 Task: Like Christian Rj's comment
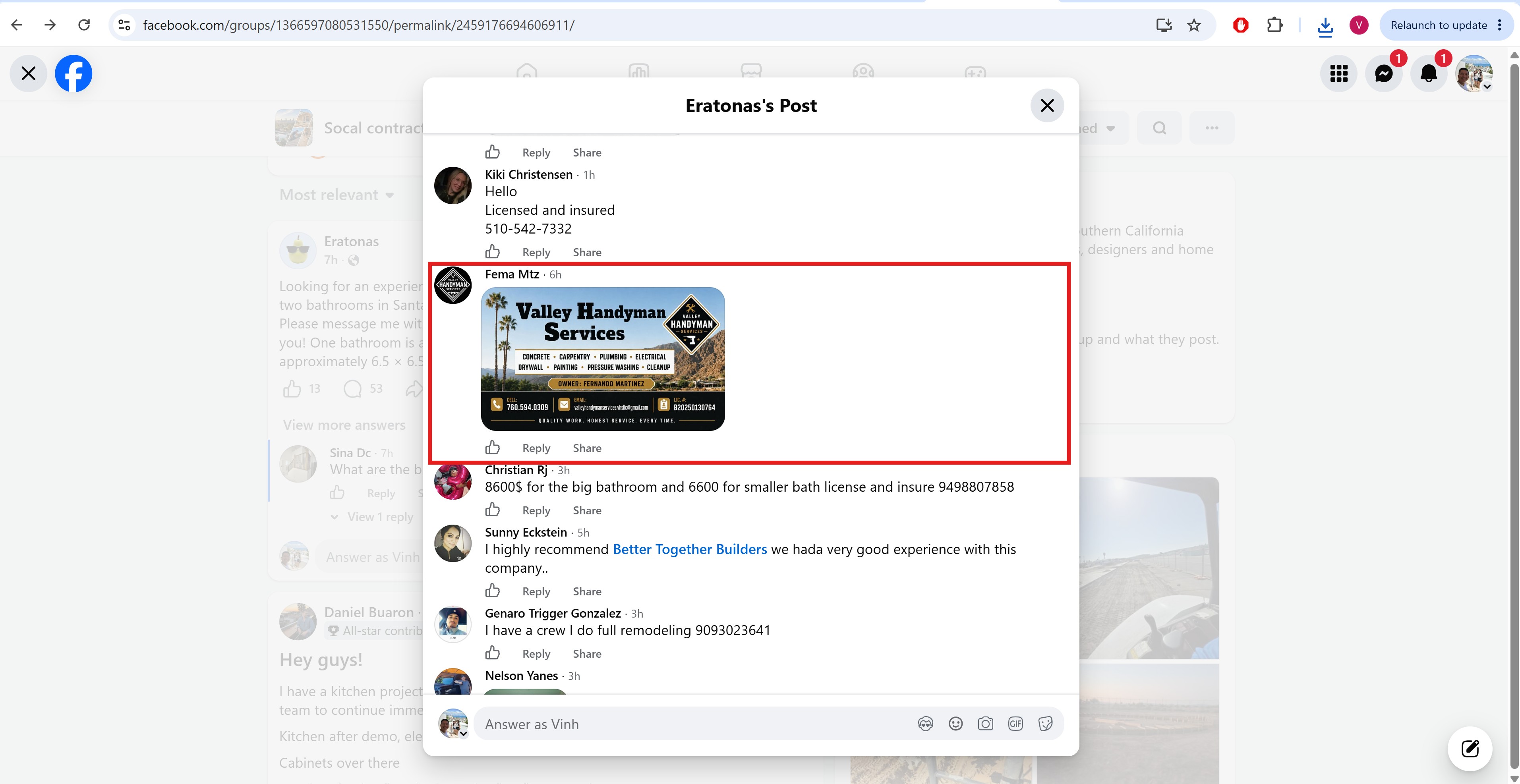pyautogui.click(x=493, y=510)
